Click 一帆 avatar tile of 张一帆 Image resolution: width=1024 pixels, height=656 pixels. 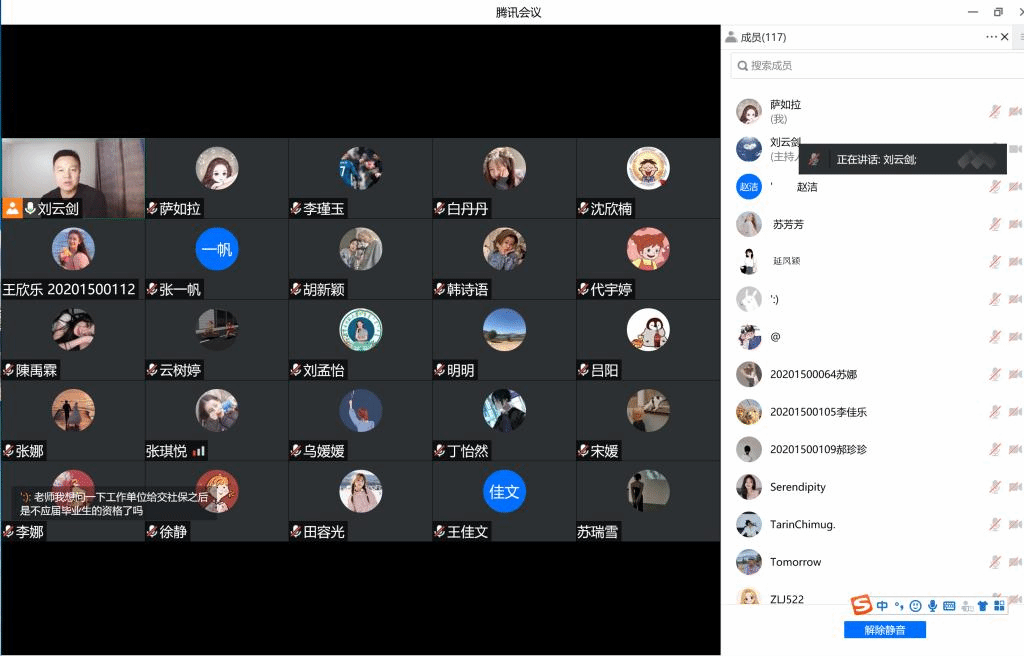[x=216, y=249]
